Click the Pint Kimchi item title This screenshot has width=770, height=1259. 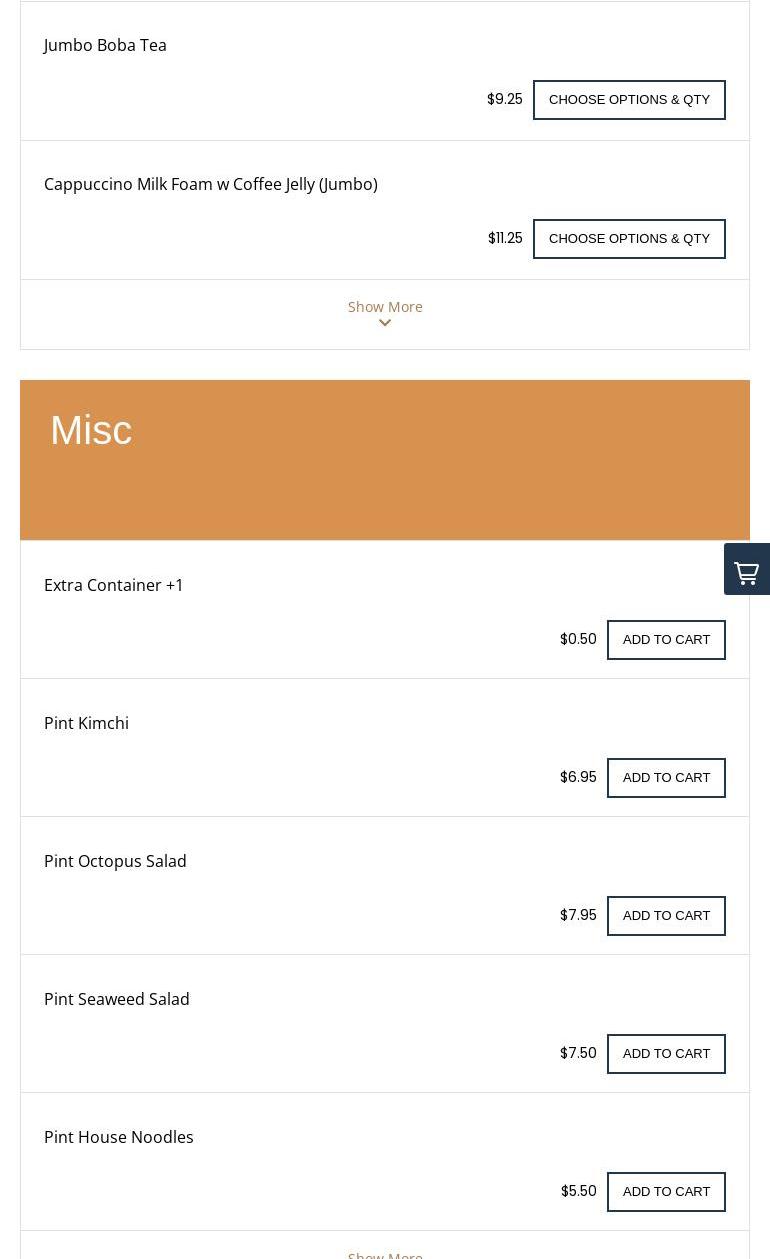[x=86, y=723]
